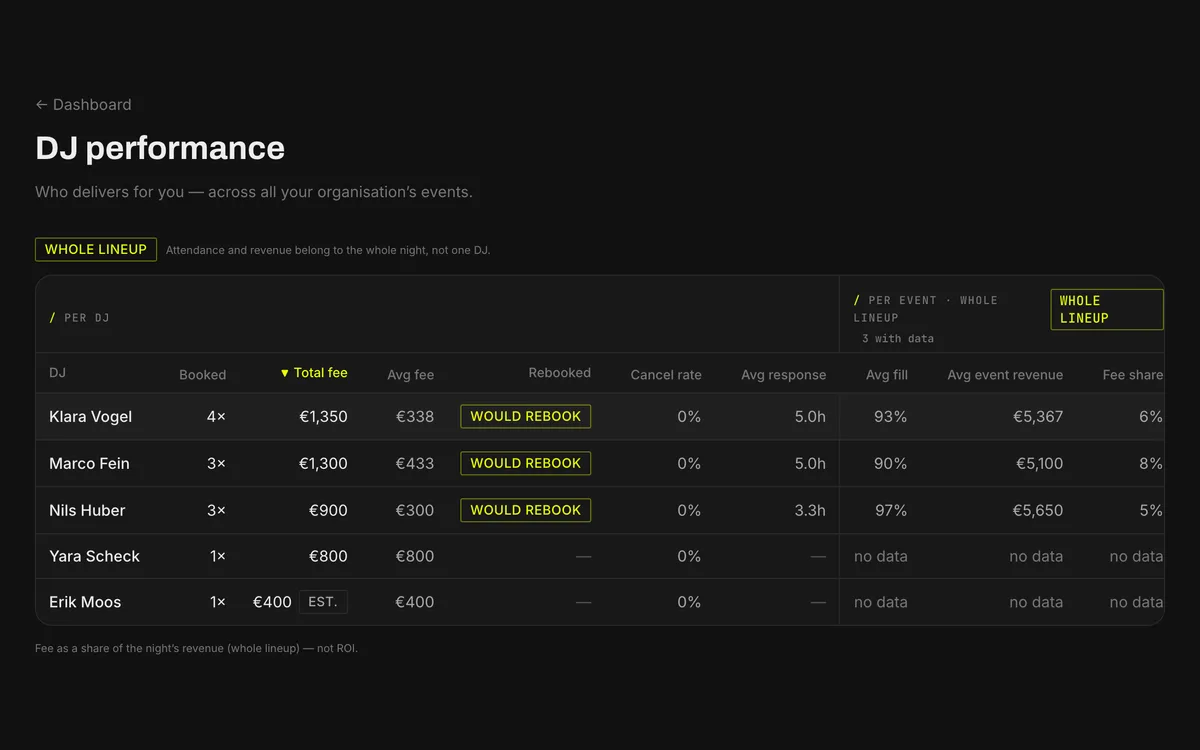Image resolution: width=1200 pixels, height=750 pixels.
Task: Select Erik Moos in the DJ list
Action: click(85, 603)
